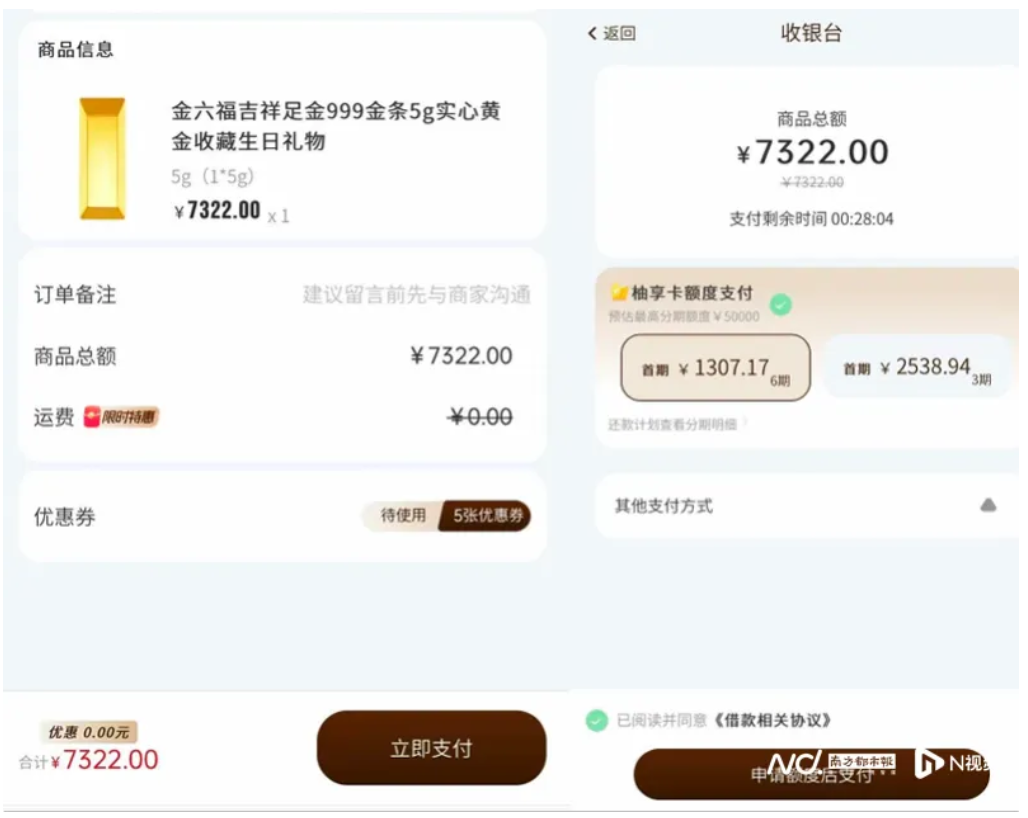The image size is (1028, 818).
Task: Open 还款计划查看分期明细 details
Action: [677, 424]
